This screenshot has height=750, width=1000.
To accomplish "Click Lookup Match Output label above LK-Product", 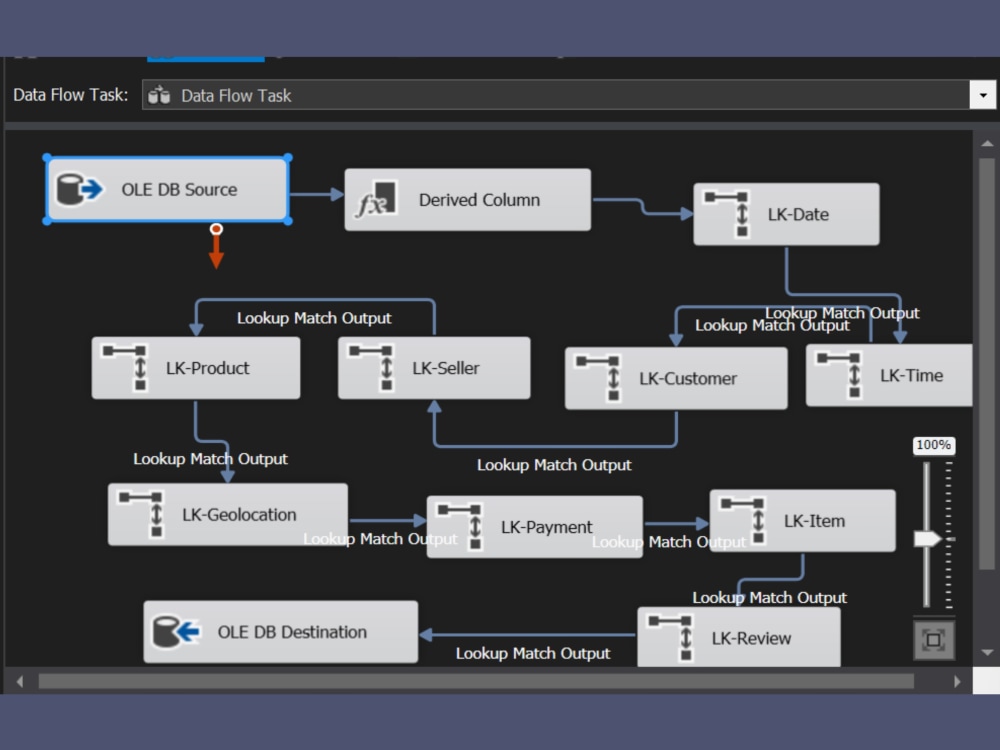I will point(314,318).
